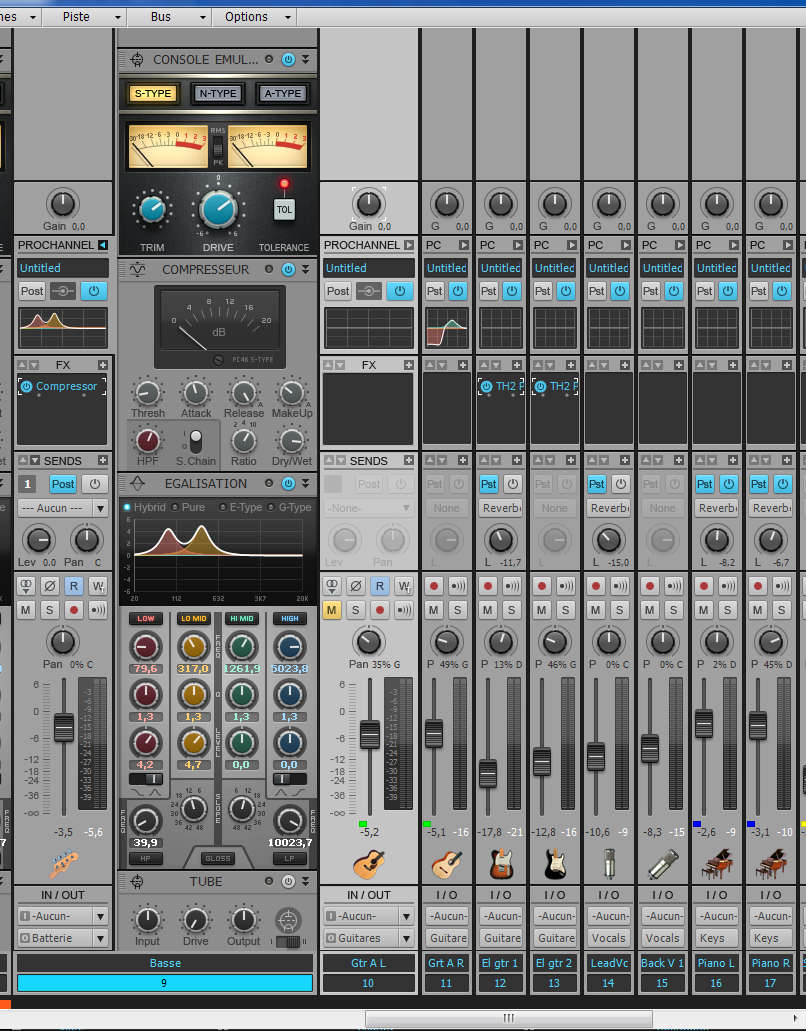The image size is (806, 1031).
Task: Collapse the Egalisation module with its chevron
Action: pos(305,484)
